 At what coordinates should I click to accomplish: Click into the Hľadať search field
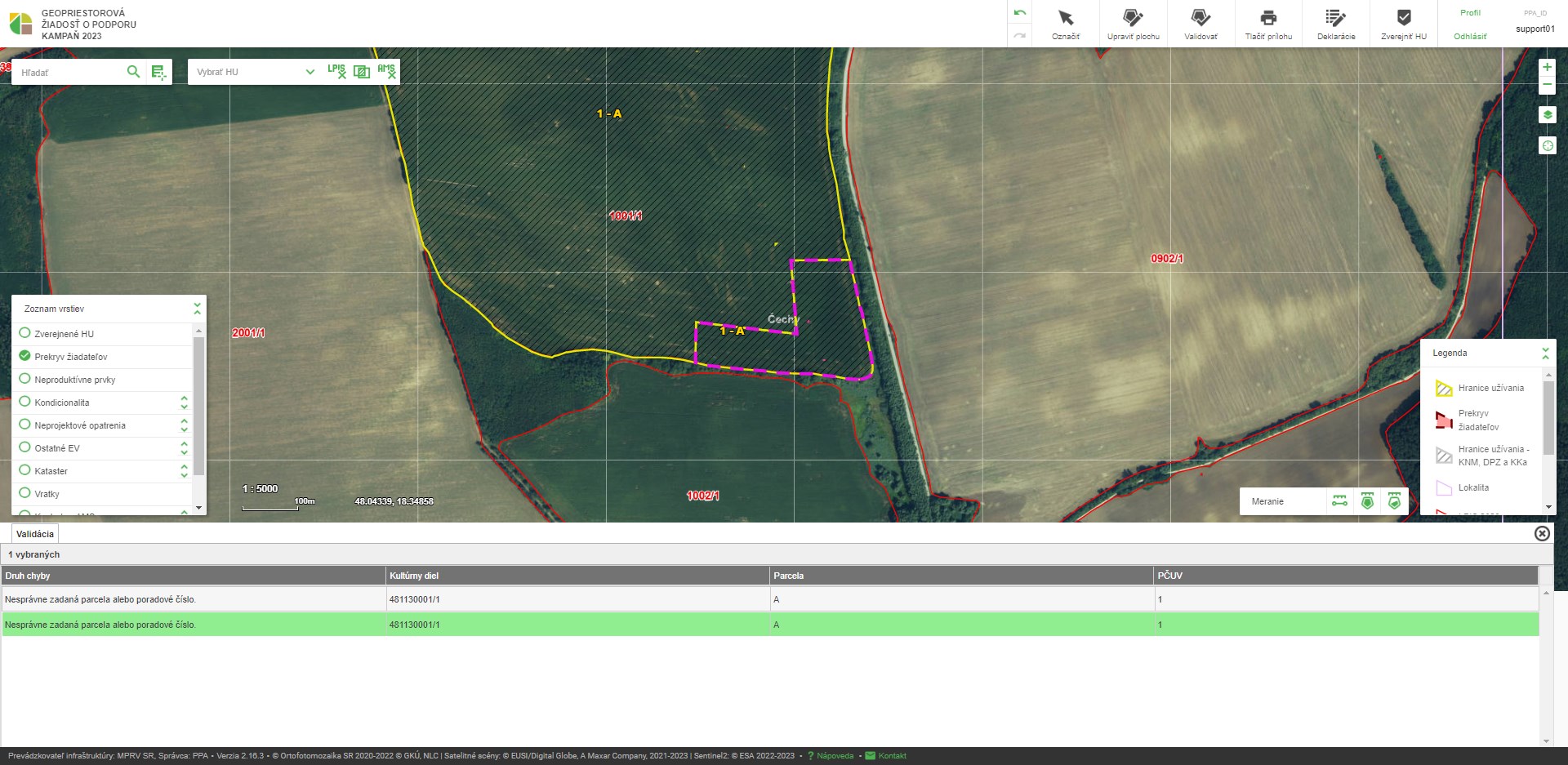71,73
